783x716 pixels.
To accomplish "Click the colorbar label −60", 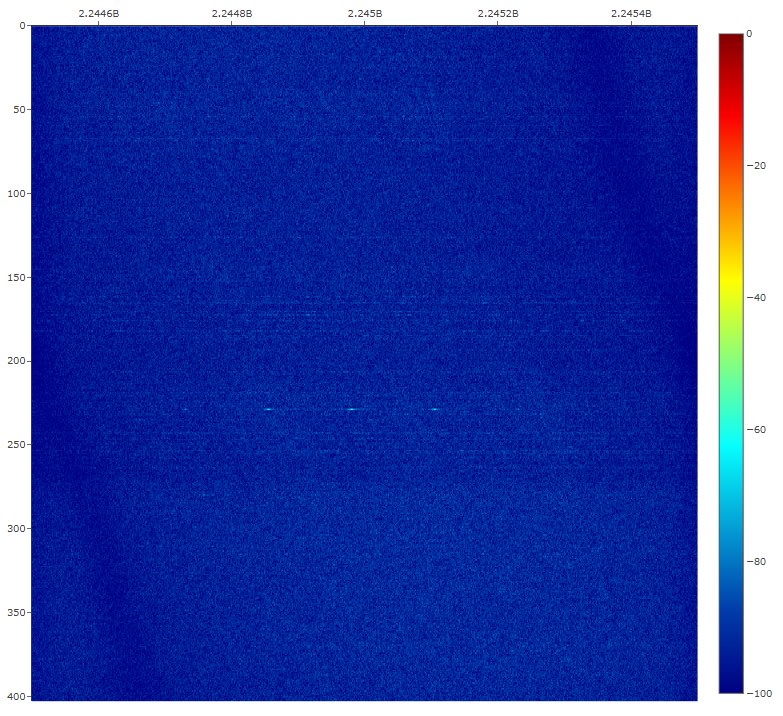I will 756,429.
